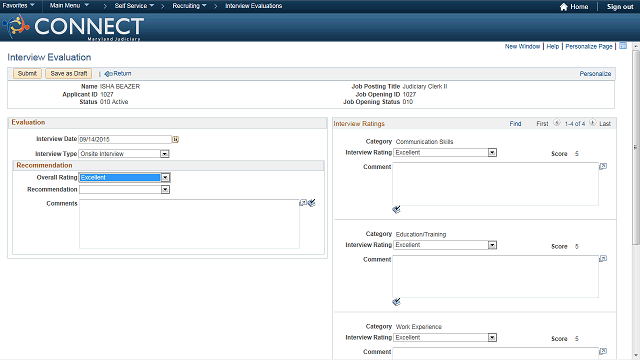This screenshot has width=640, height=360.
Task: Click the scrollbar up arrow
Action: pyautogui.click(x=636, y=47)
